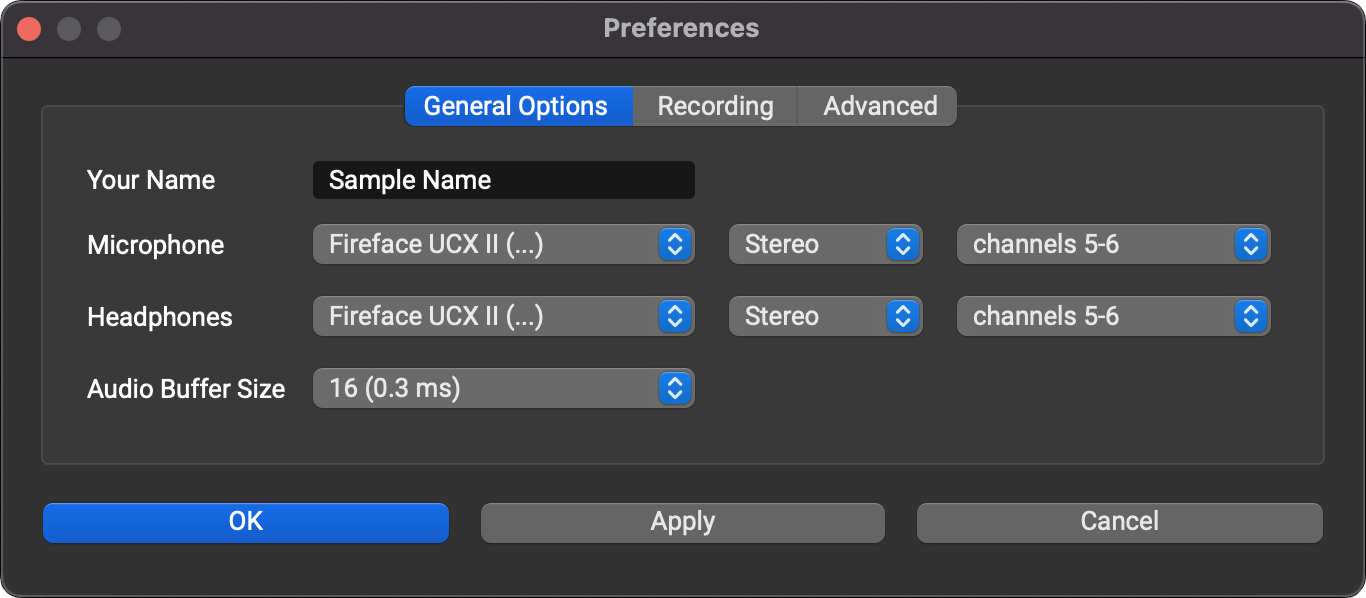The height and width of the screenshot is (598, 1366).
Task: Close the Preferences window with red button
Action: (30, 29)
